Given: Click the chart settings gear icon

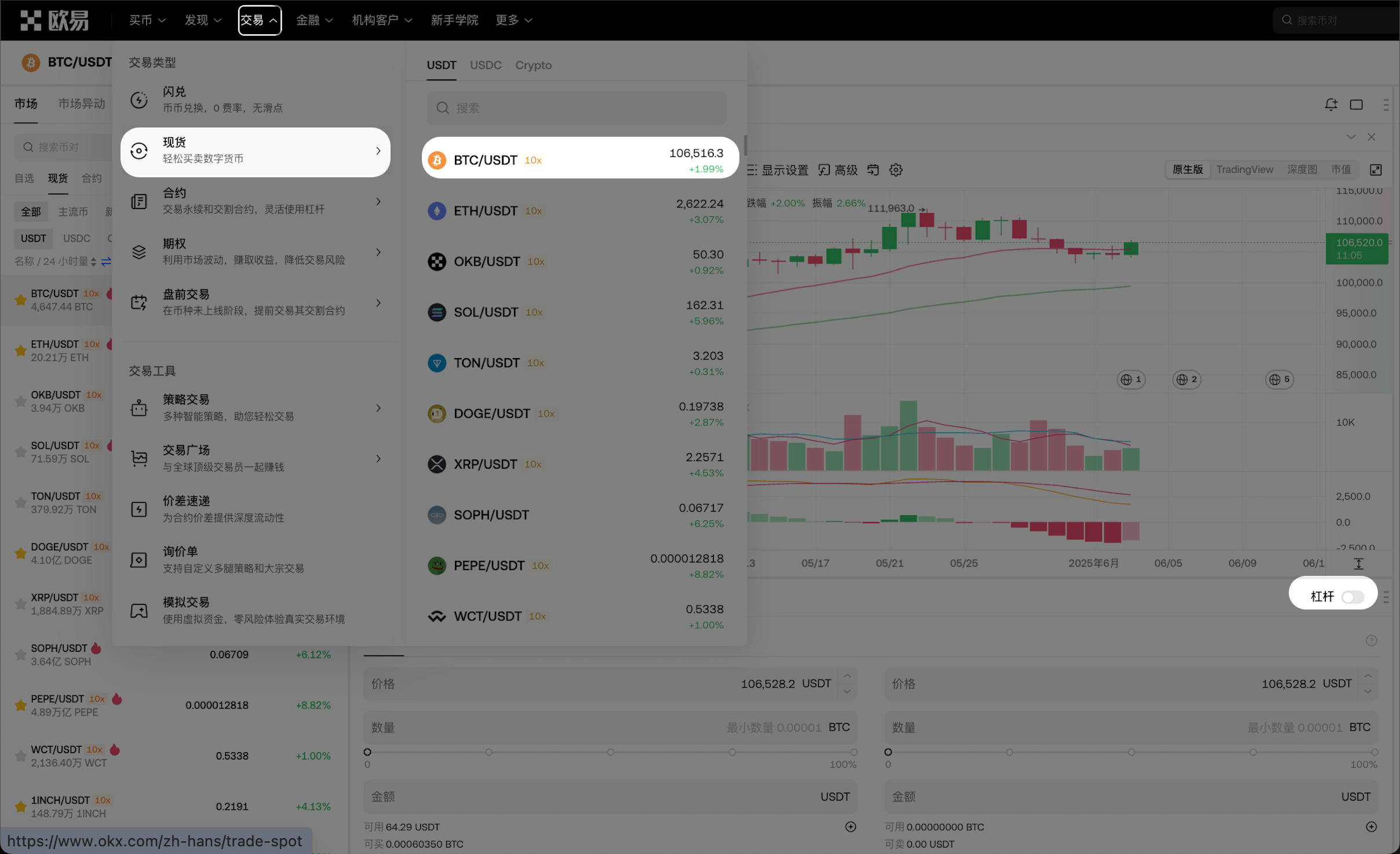Looking at the screenshot, I should point(896,170).
